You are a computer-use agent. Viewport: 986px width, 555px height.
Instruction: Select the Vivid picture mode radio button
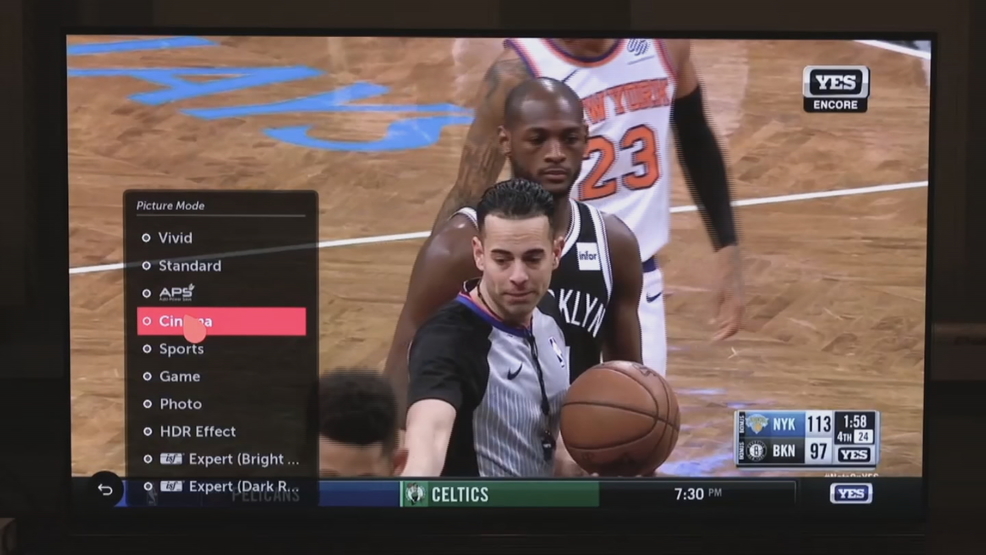pyautogui.click(x=146, y=238)
